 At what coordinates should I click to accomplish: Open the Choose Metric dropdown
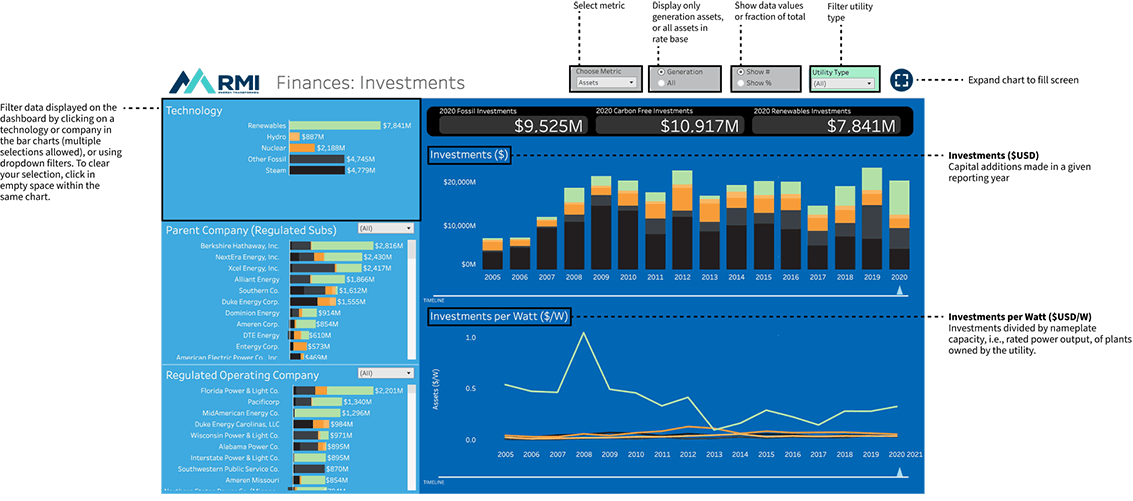click(x=606, y=83)
